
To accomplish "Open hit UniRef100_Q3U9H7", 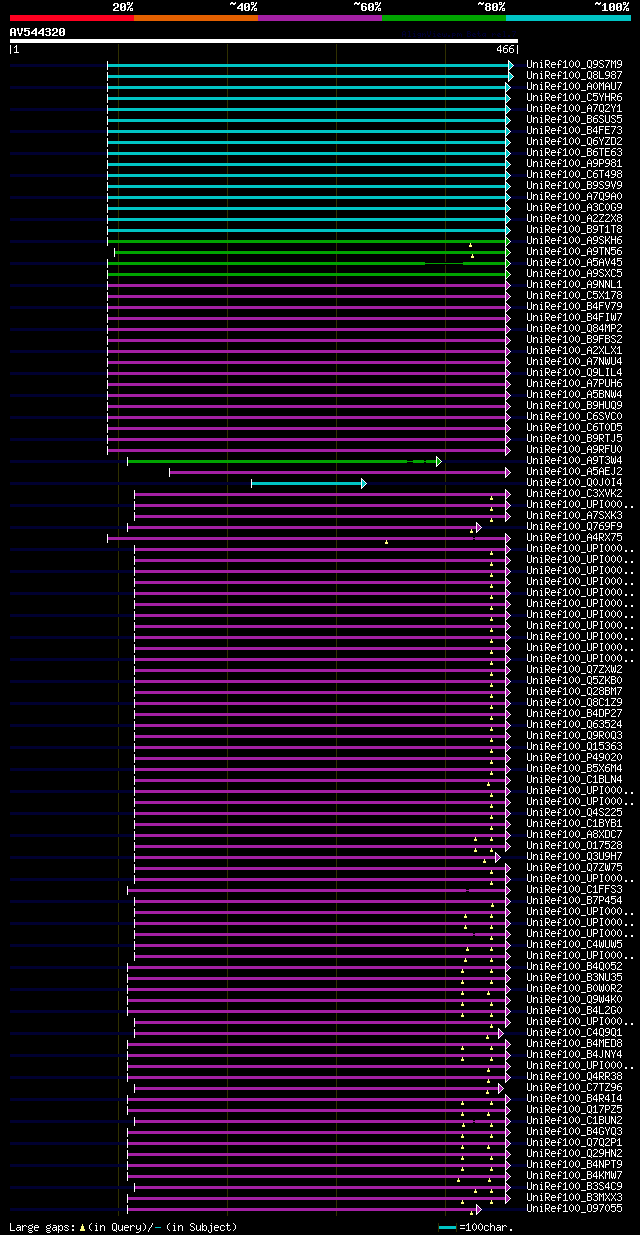I will tap(574, 856).
